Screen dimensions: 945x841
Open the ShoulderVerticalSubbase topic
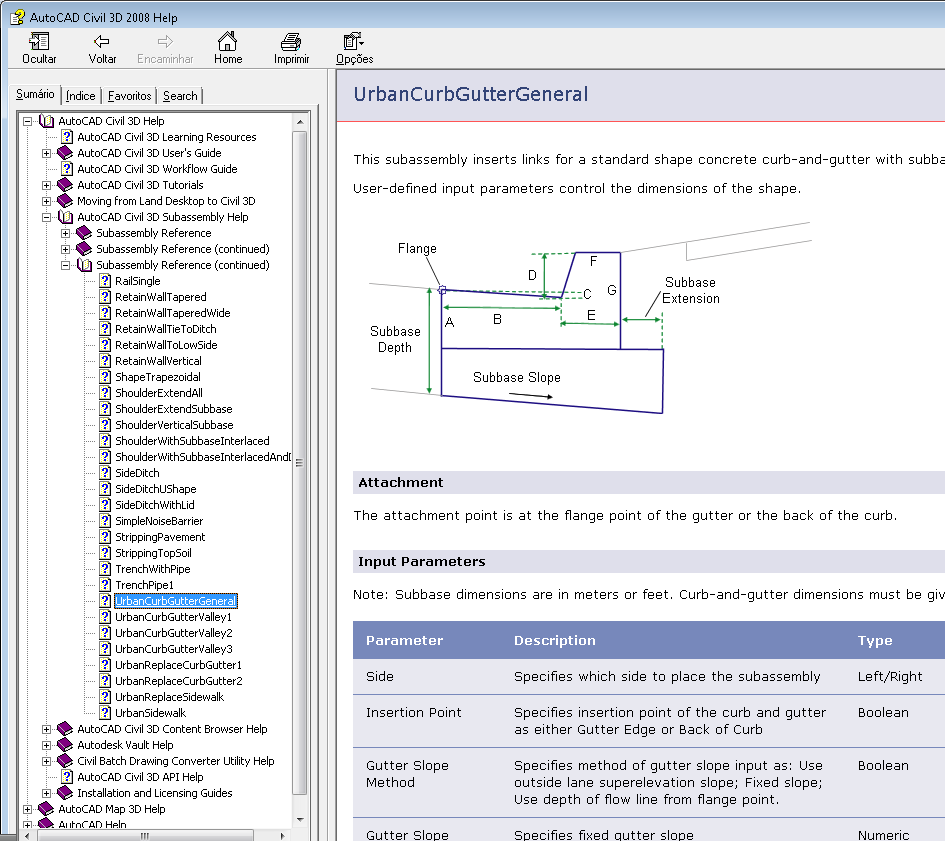[x=174, y=424]
